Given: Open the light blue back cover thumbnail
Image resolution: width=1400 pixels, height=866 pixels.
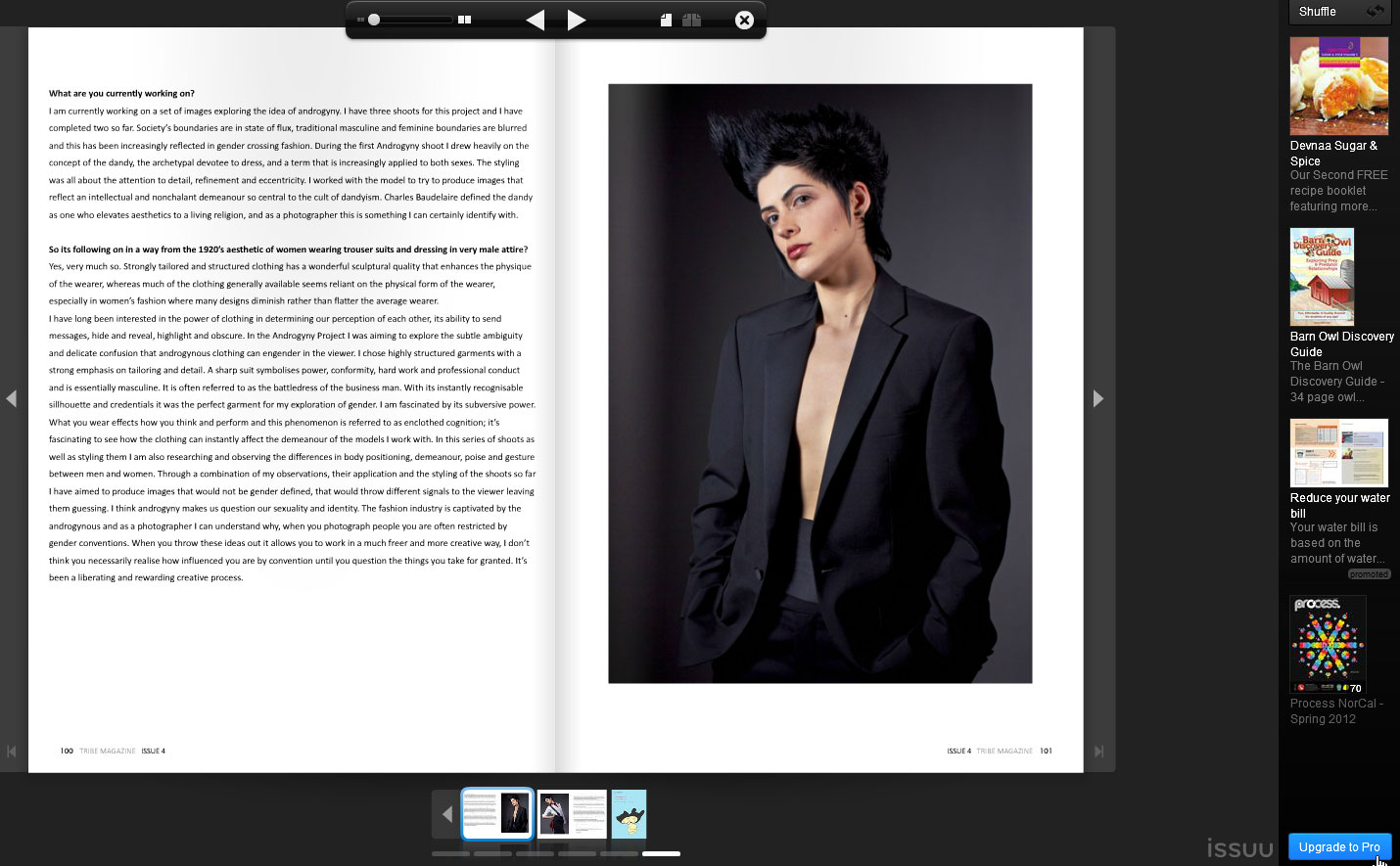Looking at the screenshot, I should 629,814.
